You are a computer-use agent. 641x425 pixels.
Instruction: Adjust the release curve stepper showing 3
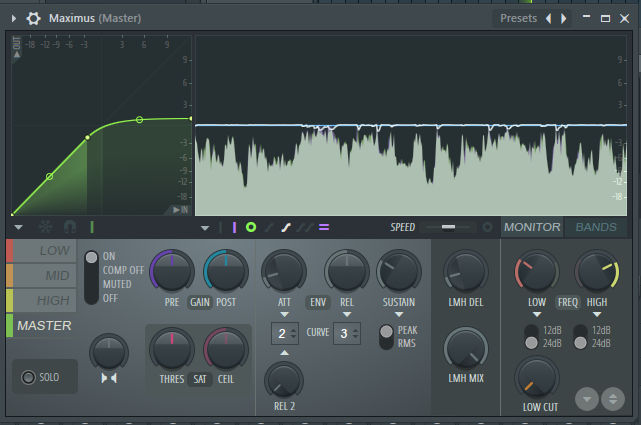[x=347, y=333]
